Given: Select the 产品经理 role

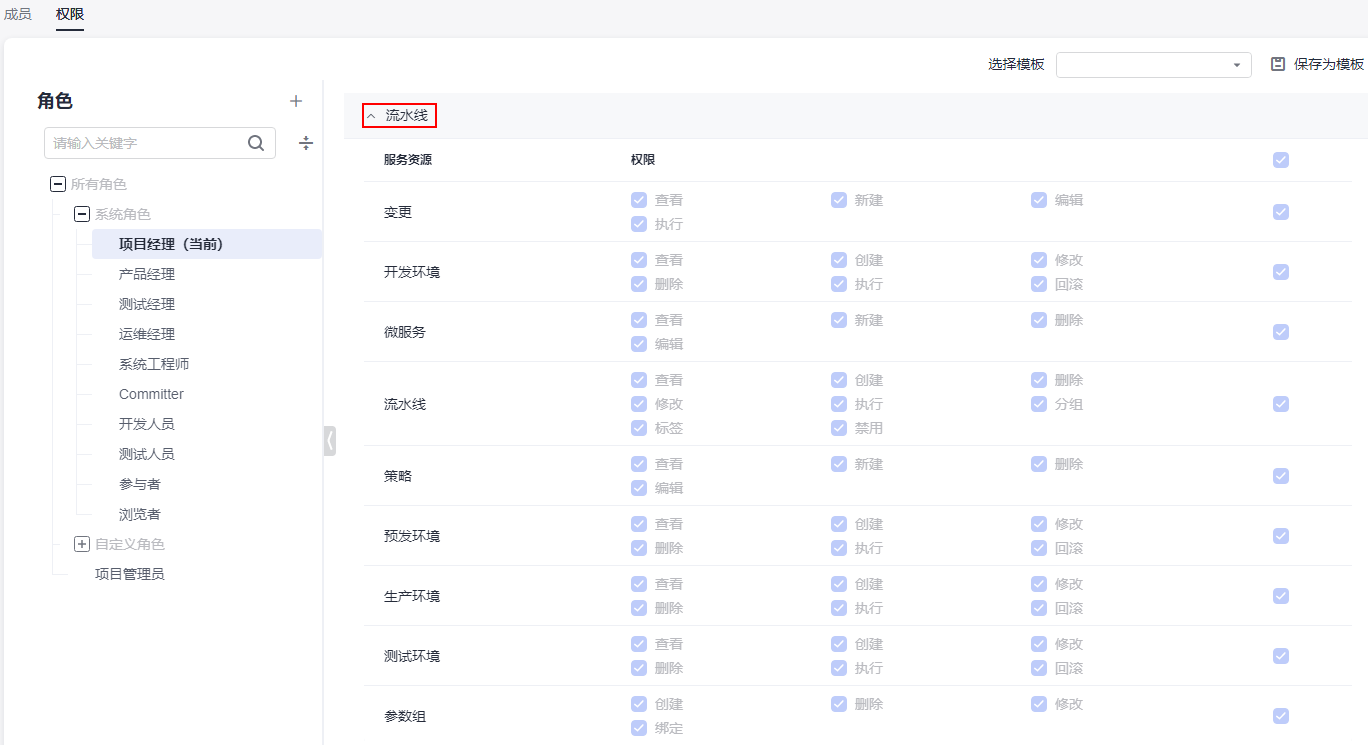Looking at the screenshot, I should (x=147, y=274).
